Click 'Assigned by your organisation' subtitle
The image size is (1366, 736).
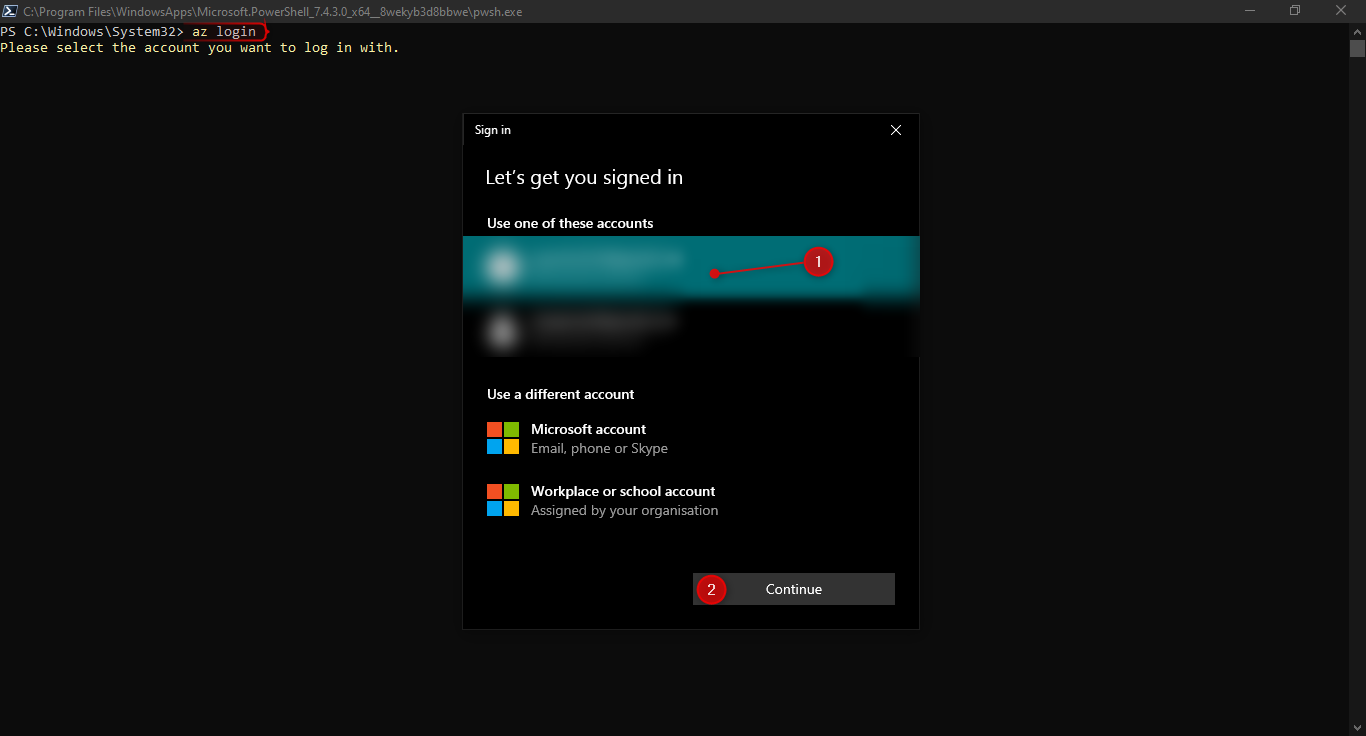[624, 510]
